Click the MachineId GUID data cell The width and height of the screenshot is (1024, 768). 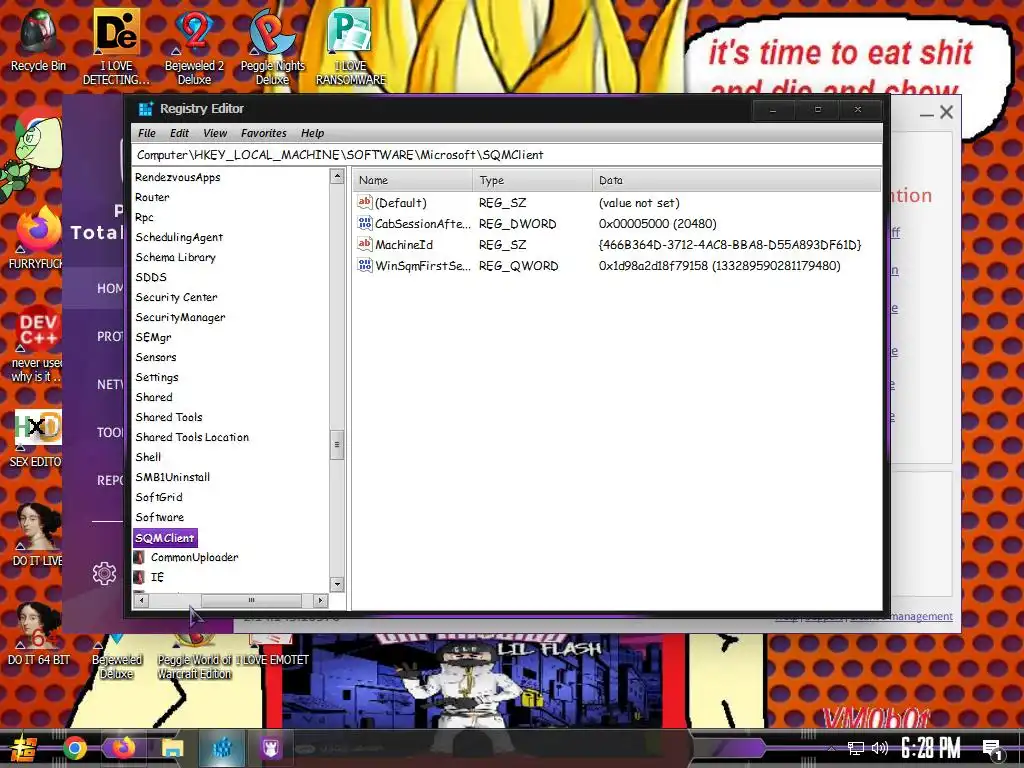point(729,244)
